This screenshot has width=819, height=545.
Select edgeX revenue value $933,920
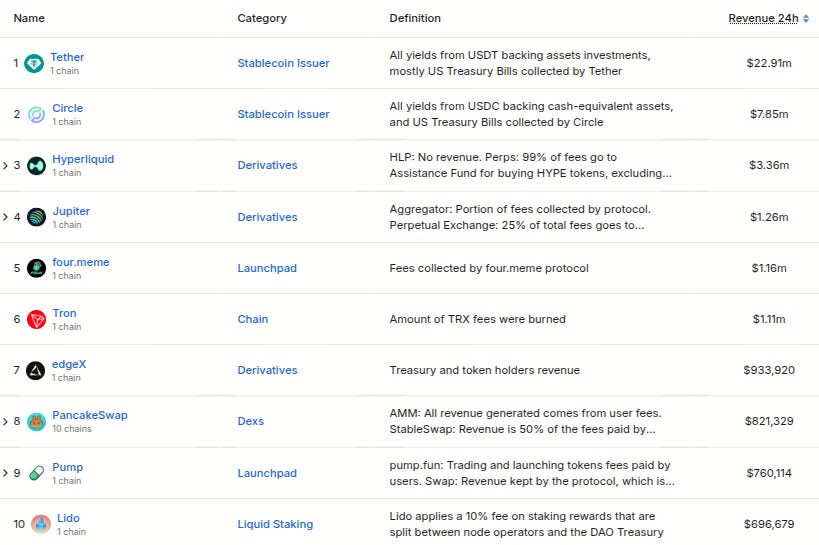tap(769, 370)
